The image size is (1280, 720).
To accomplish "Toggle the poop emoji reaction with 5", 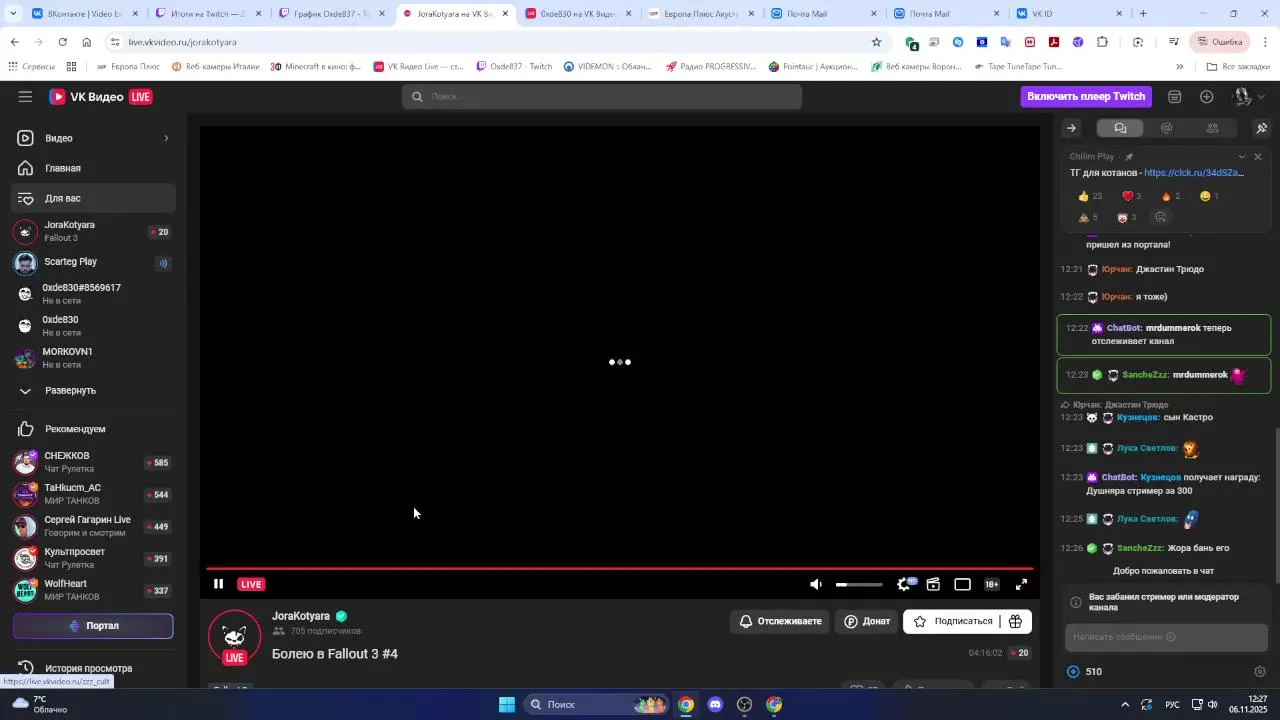I will (1088, 217).
